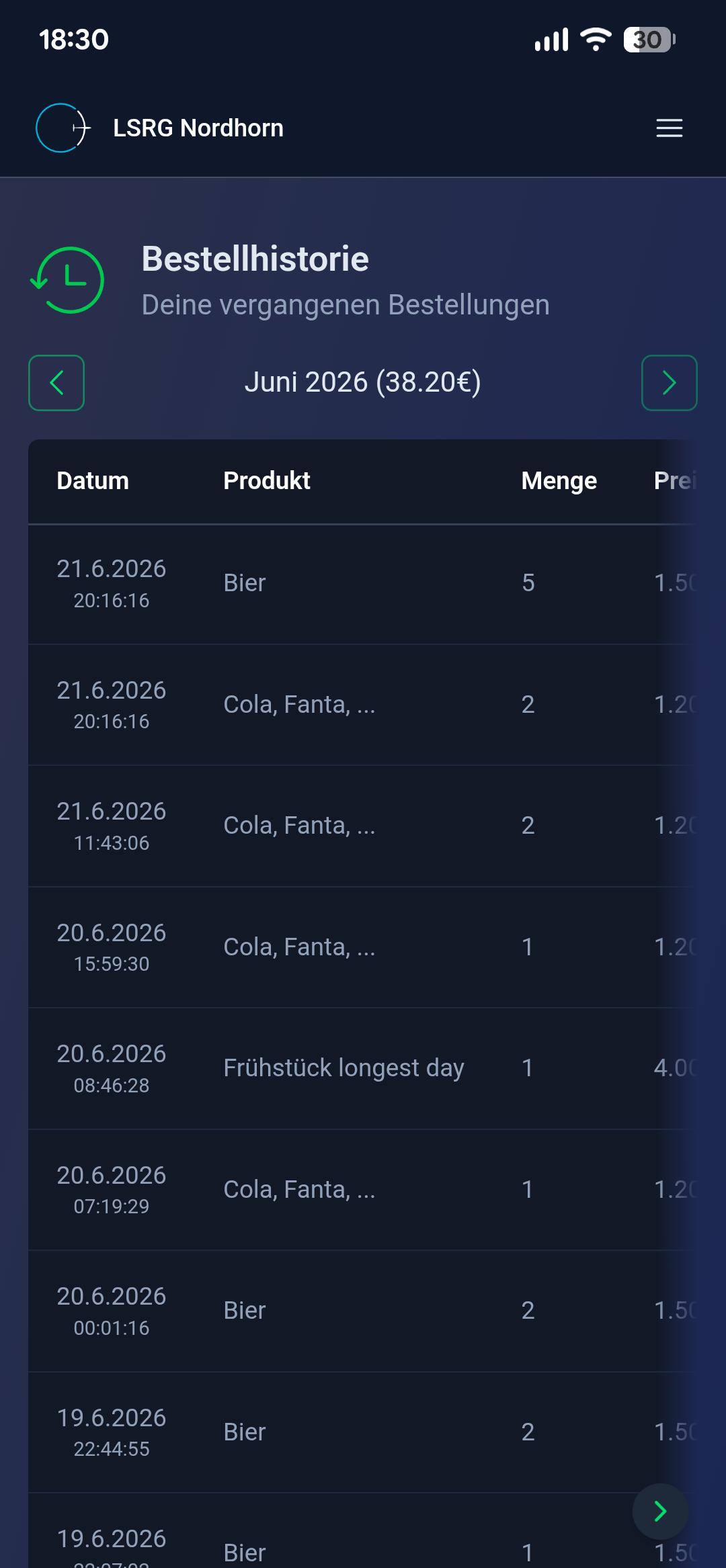Sort by the Datum column header

click(x=93, y=481)
